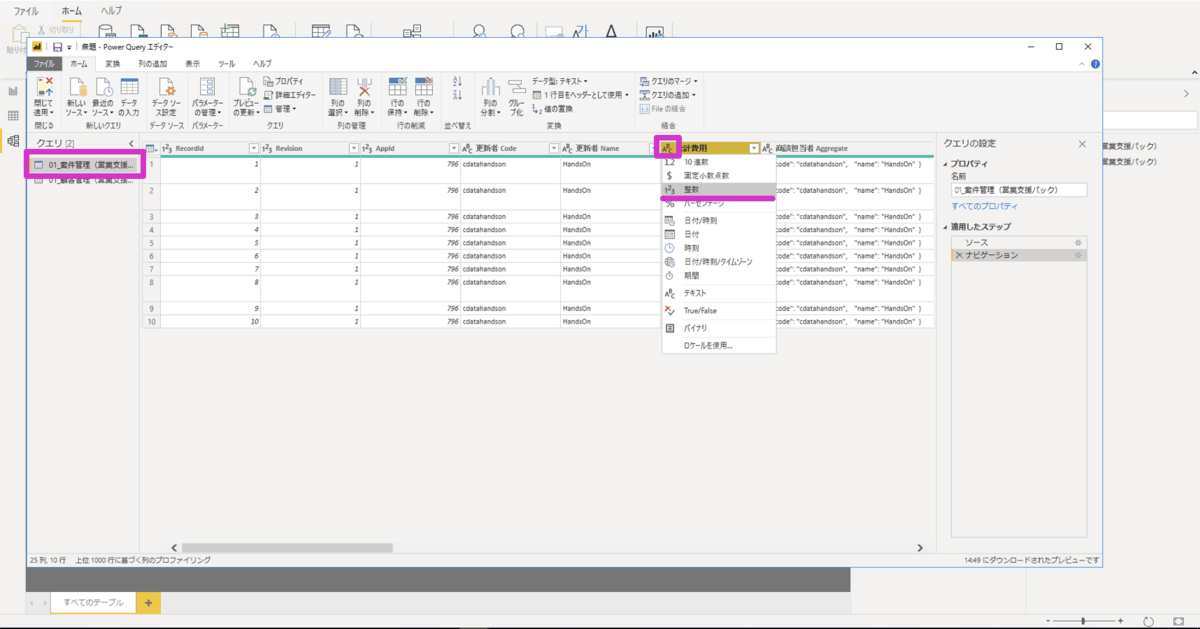Click gear icon beside ソース step

(x=1077, y=243)
